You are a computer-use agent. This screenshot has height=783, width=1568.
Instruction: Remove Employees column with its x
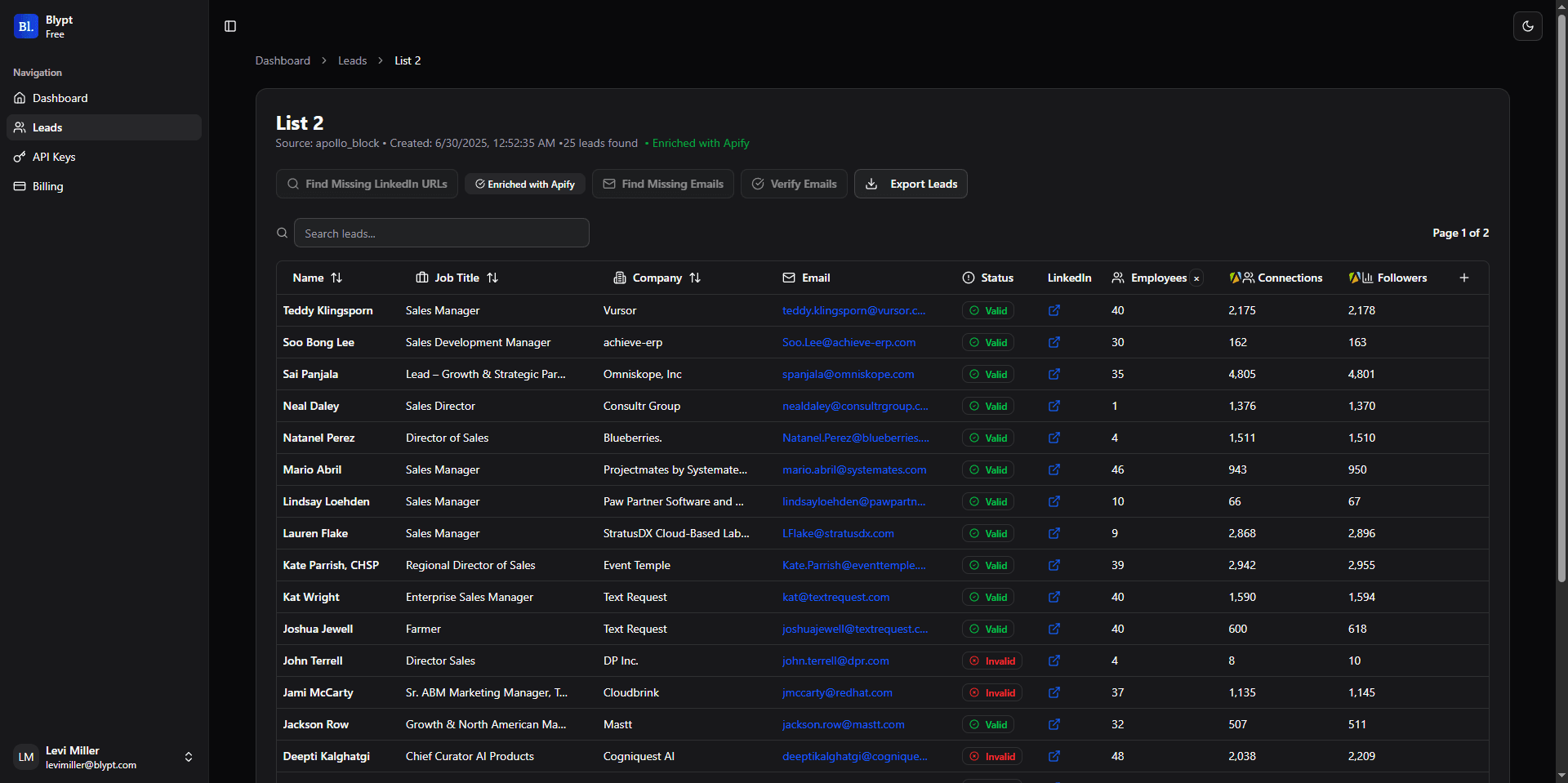(1196, 278)
